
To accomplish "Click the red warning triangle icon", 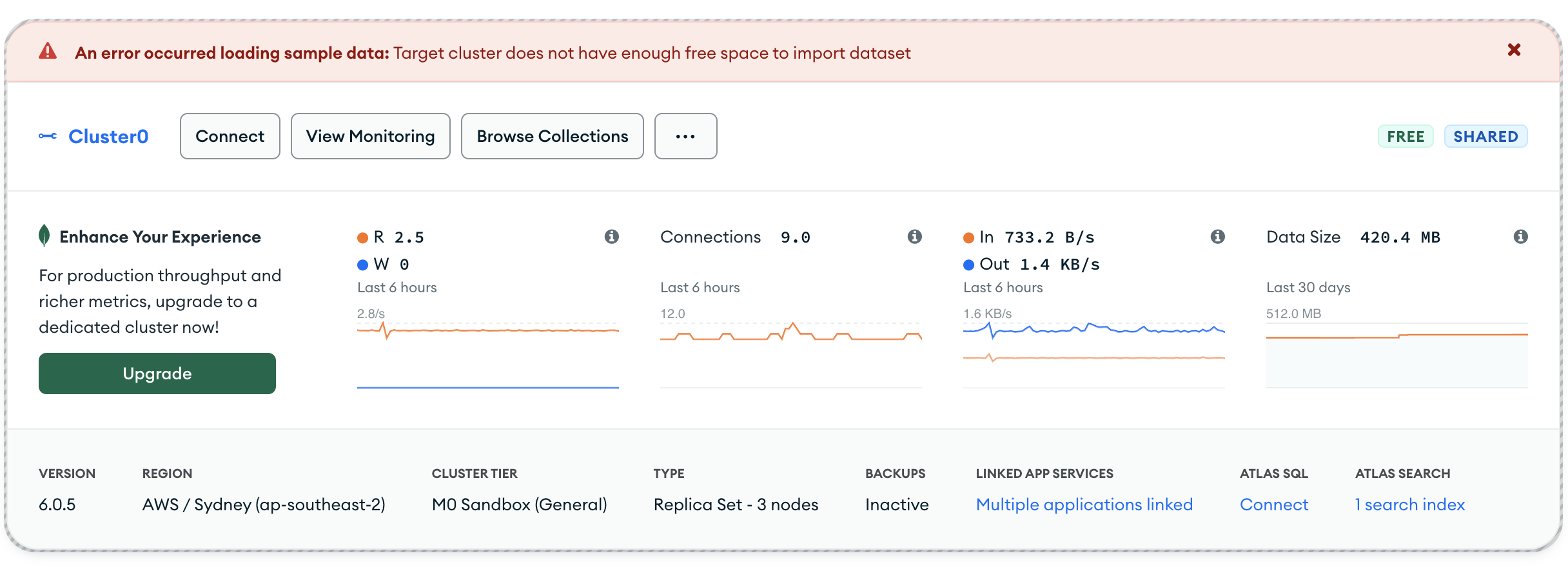I will (48, 52).
